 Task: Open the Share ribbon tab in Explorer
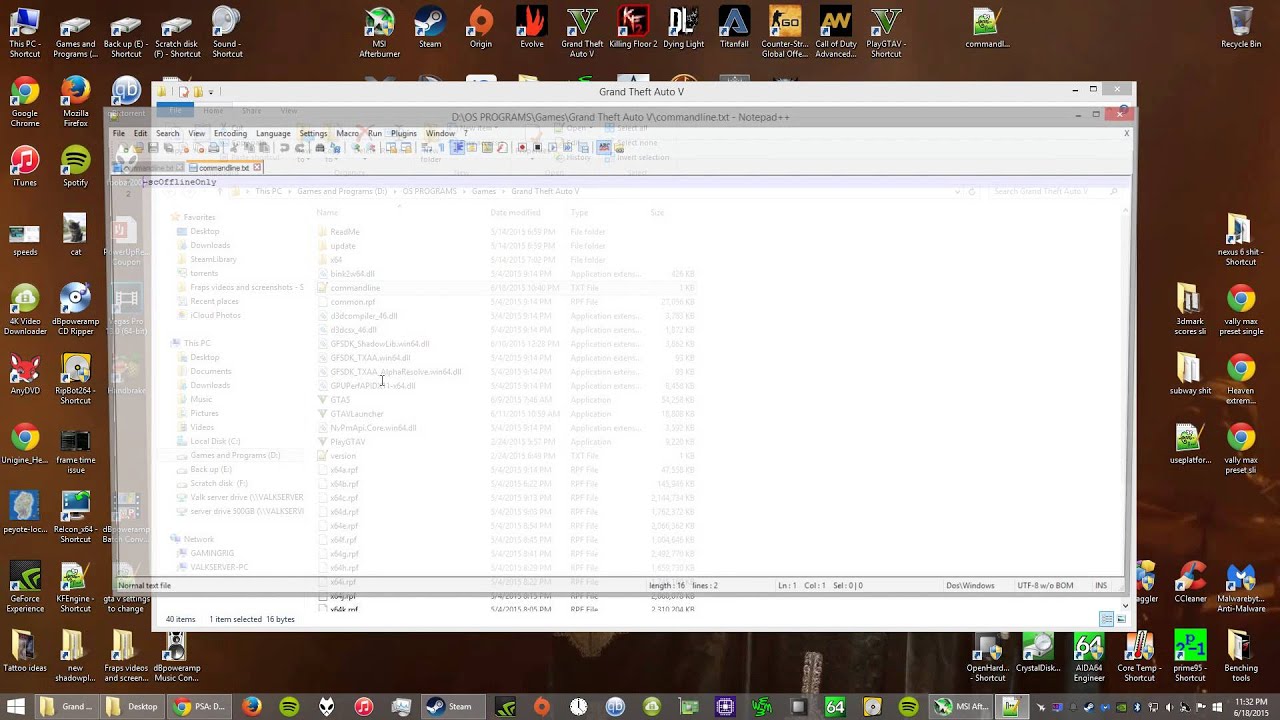(251, 110)
